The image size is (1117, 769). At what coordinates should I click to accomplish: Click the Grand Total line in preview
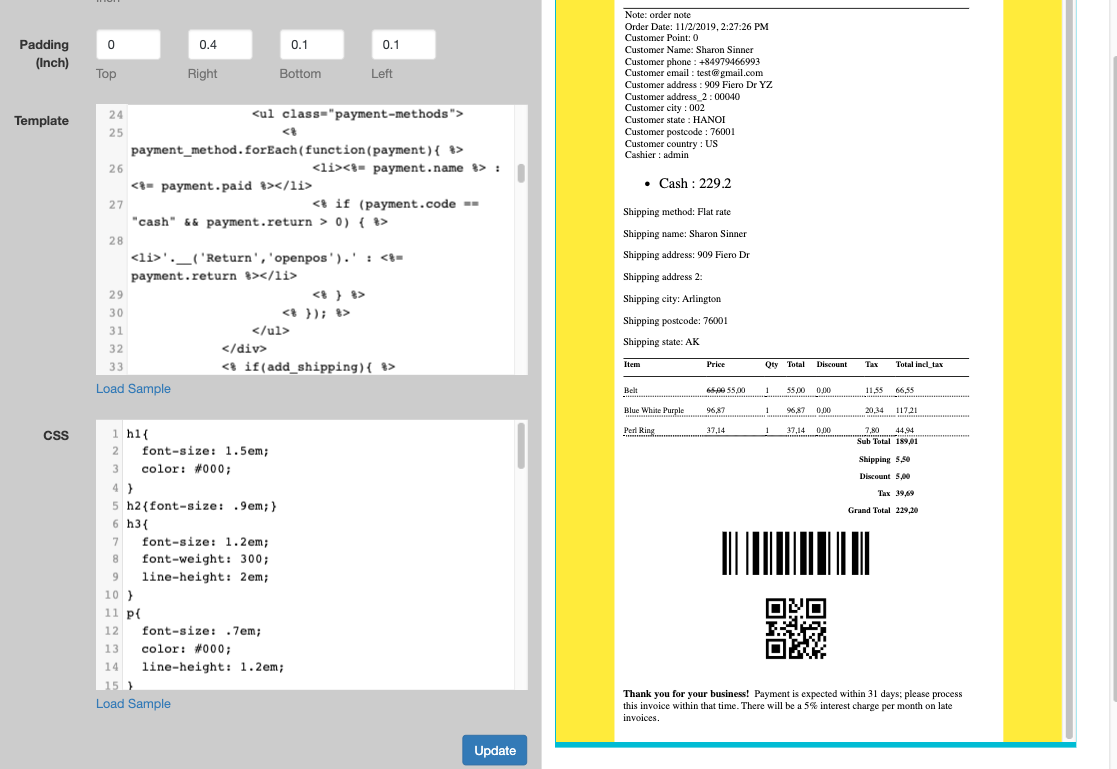pos(883,511)
